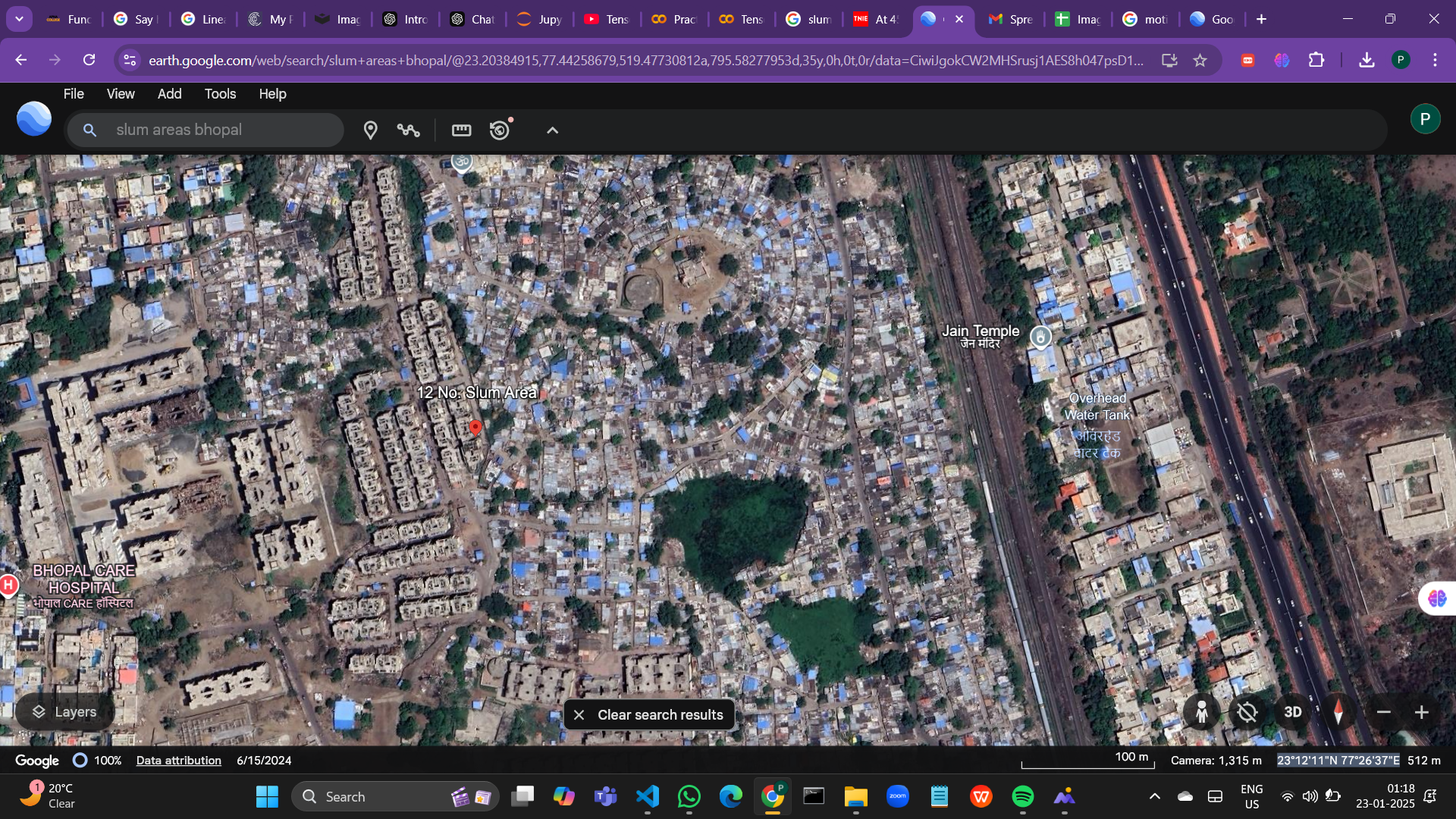Screen dimensions: 1456x819
Task: Open the Tools menu
Action: (x=220, y=94)
